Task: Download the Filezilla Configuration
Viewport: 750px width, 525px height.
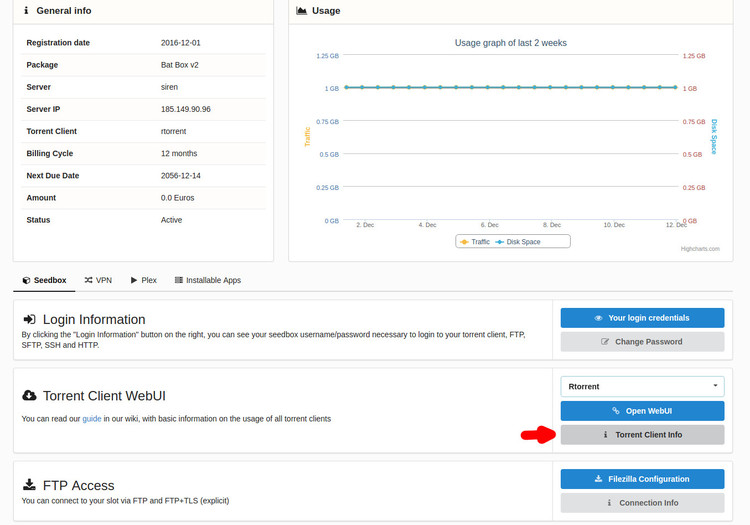Action: pyautogui.click(x=642, y=479)
